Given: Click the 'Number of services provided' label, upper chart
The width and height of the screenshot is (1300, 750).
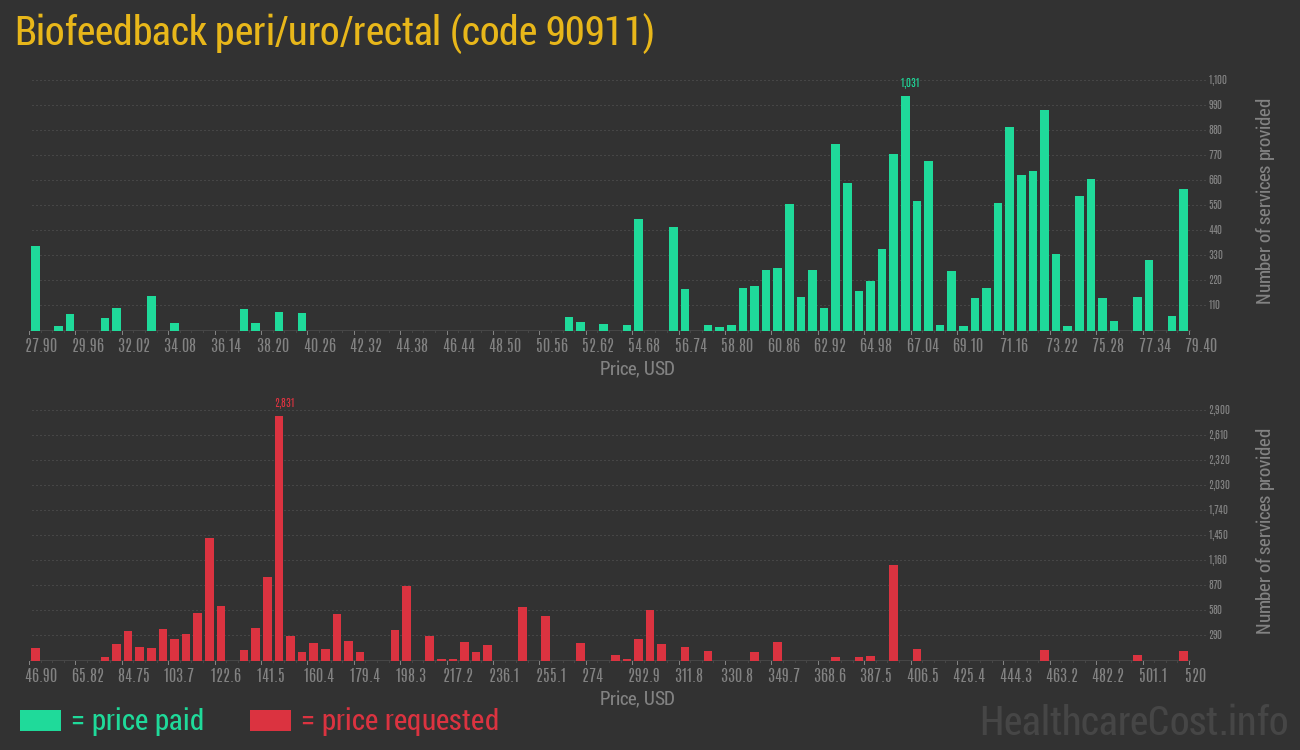Looking at the screenshot, I should pos(1264,200).
